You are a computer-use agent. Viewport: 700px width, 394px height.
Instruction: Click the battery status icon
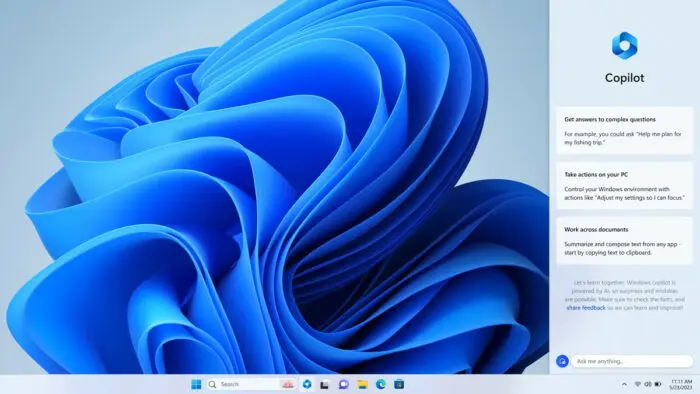(x=658, y=384)
